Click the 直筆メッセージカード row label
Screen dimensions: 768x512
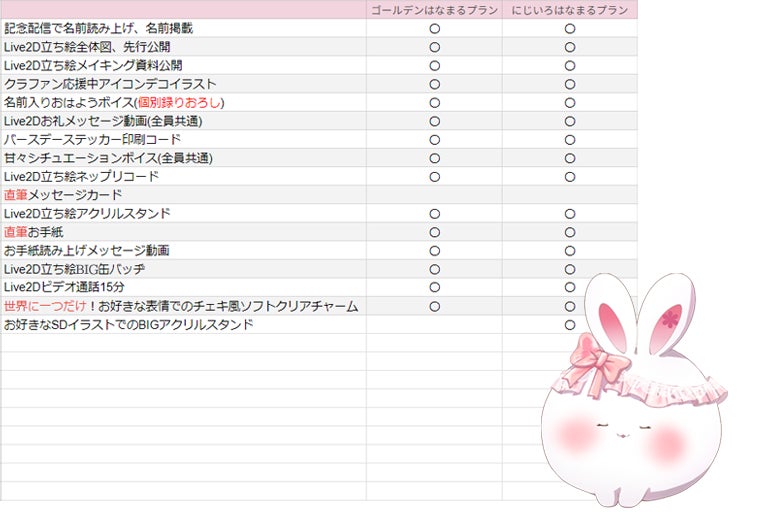(63, 195)
